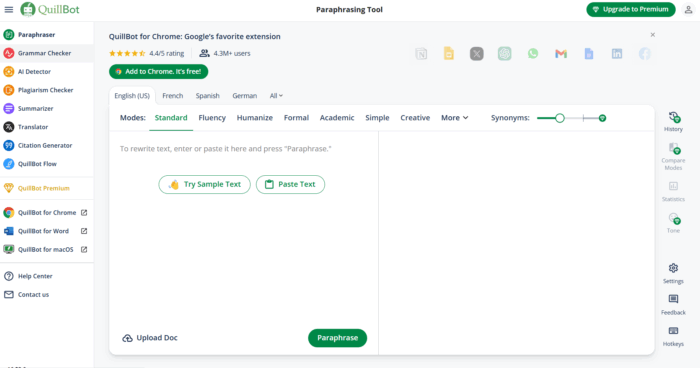
Task: Click Try Sample Text button
Action: (x=204, y=184)
